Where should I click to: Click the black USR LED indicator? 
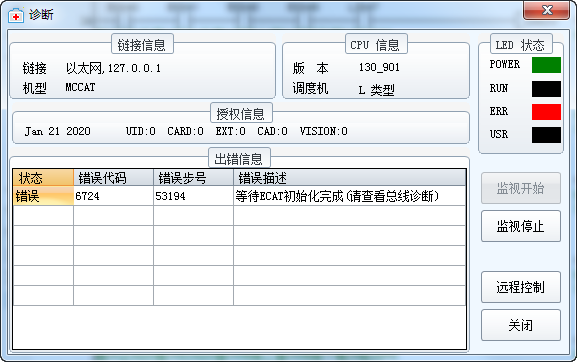546,135
